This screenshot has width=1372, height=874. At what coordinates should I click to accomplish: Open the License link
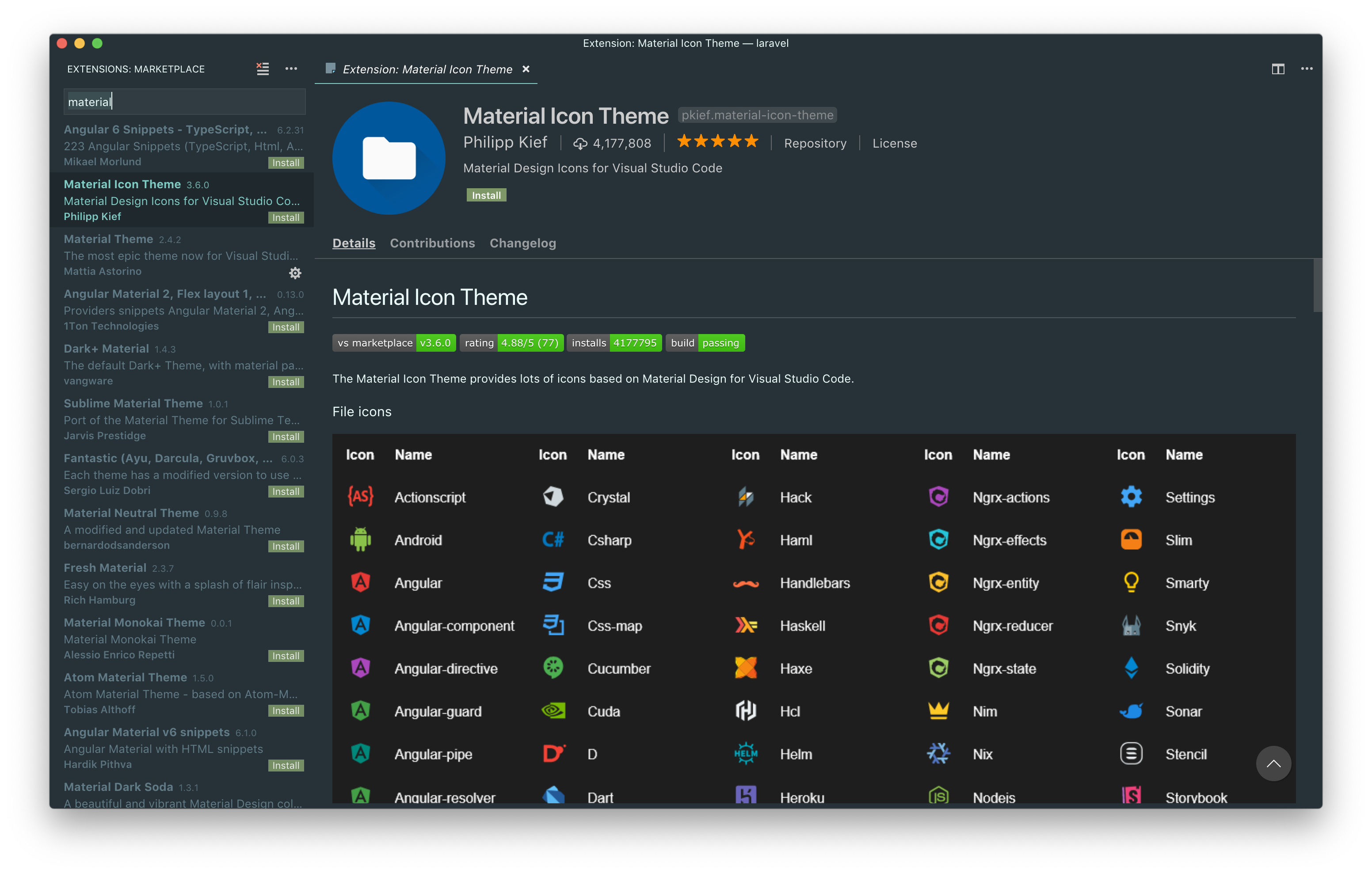895,144
